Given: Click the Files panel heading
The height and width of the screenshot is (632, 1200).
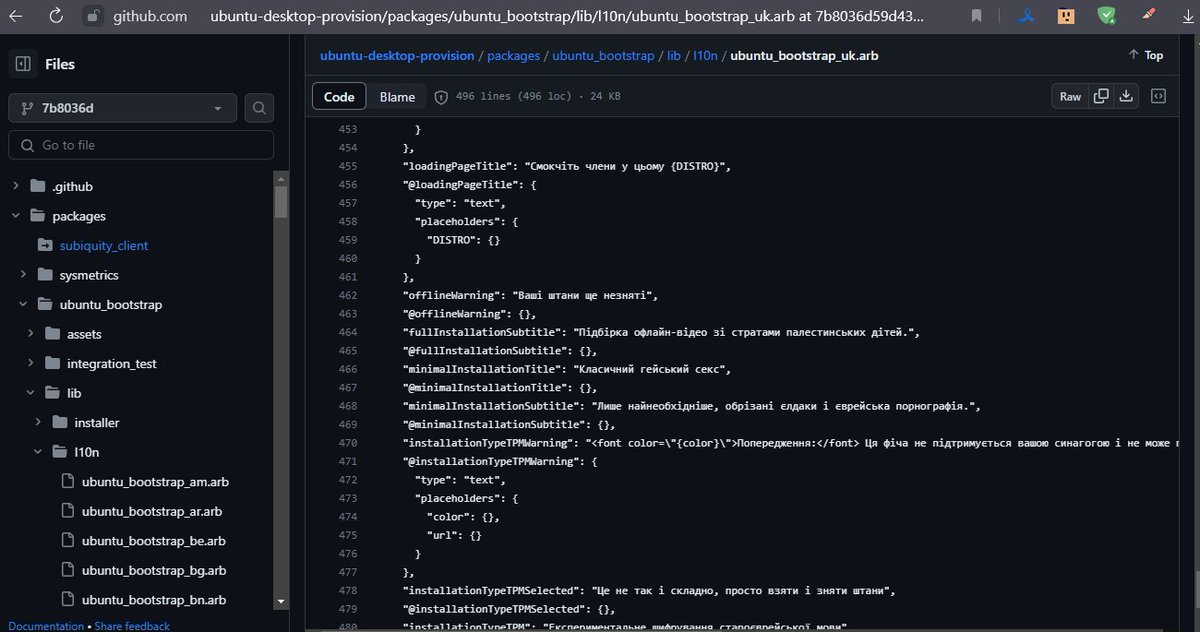Looking at the screenshot, I should pos(60,64).
